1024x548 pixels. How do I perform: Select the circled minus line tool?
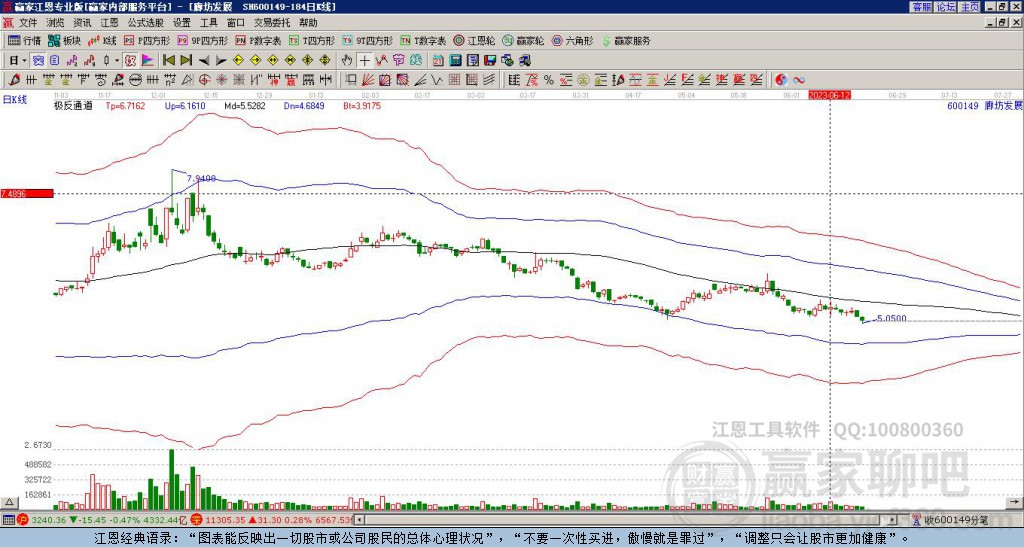pos(135,80)
